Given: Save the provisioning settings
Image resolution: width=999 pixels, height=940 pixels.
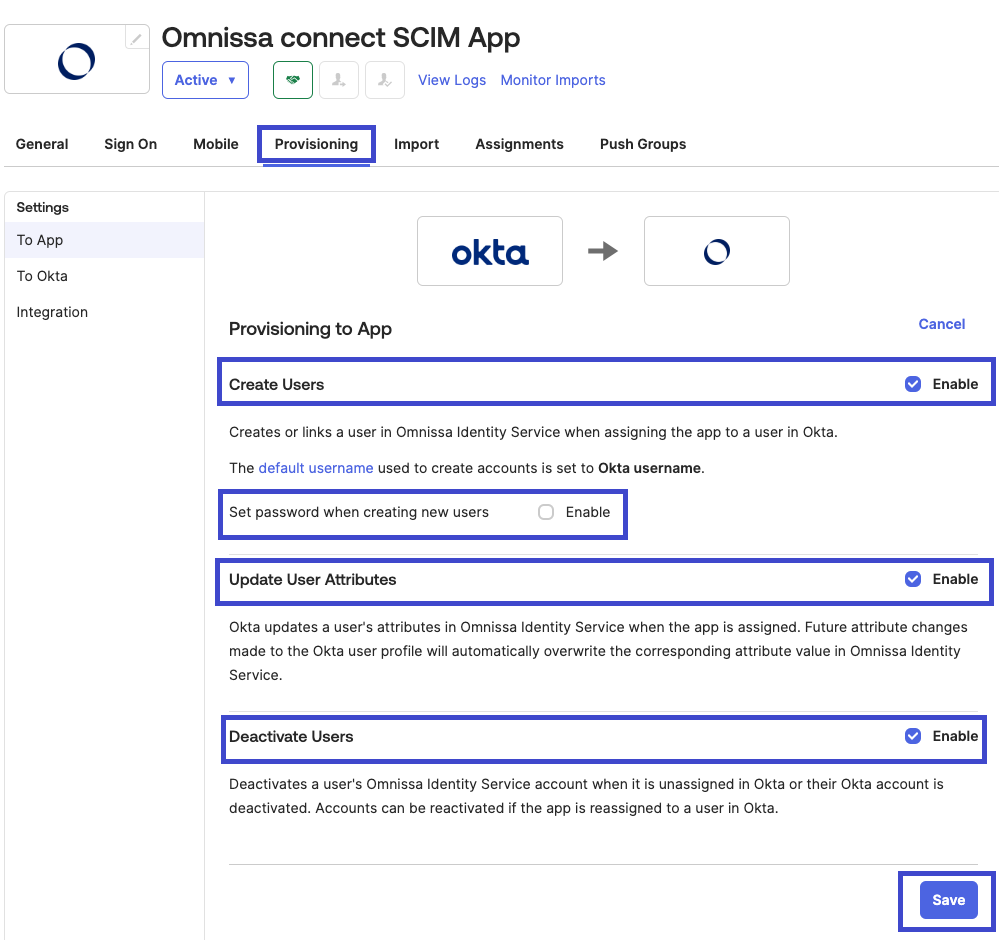Looking at the screenshot, I should pos(949,900).
